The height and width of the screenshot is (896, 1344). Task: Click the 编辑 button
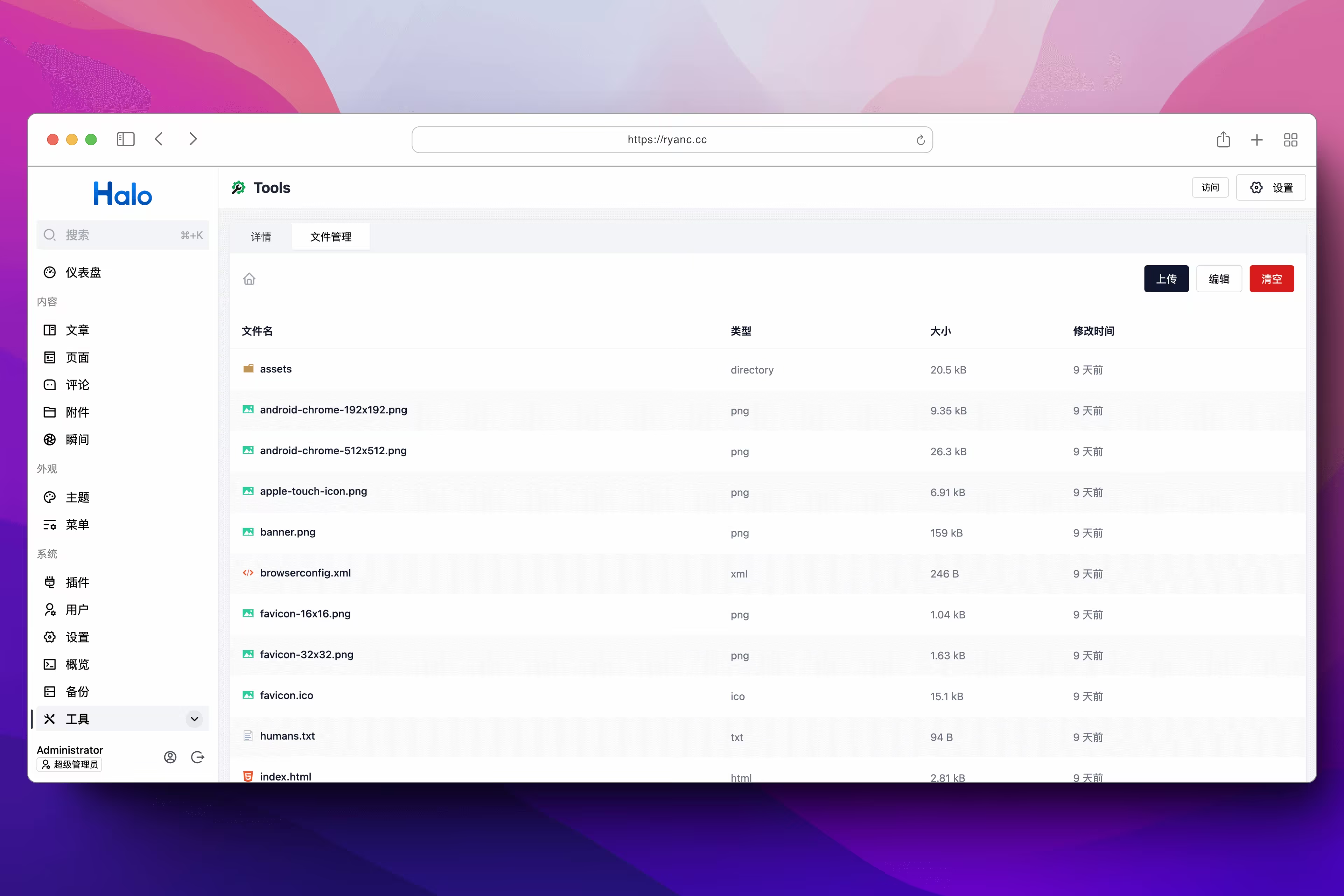click(x=1218, y=279)
